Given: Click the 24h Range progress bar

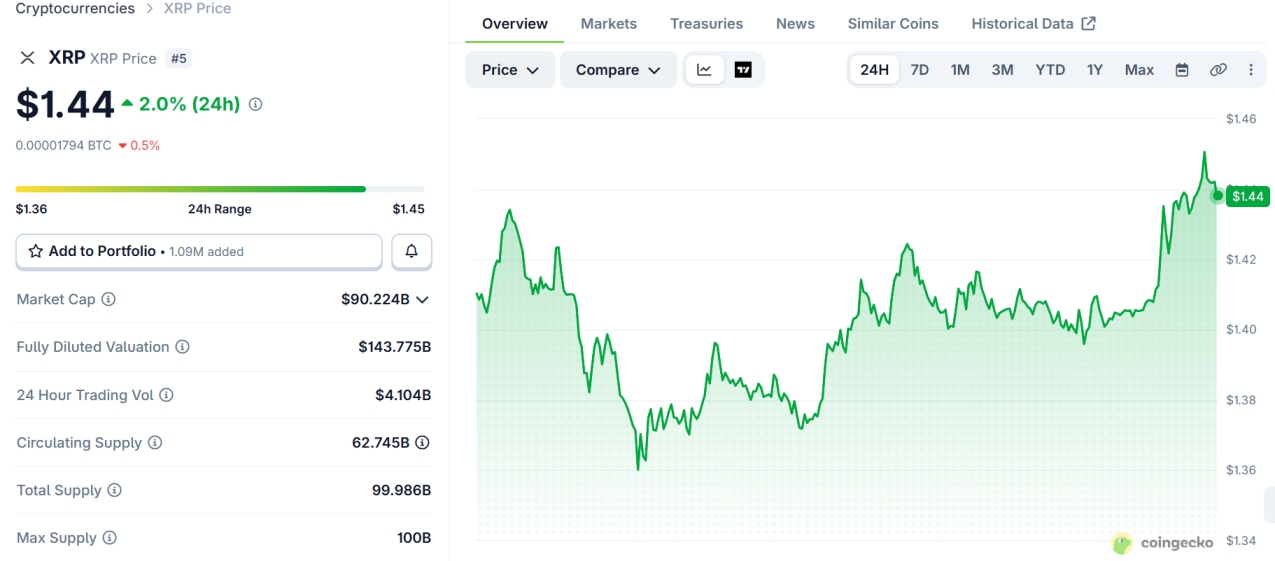Looking at the screenshot, I should [220, 188].
